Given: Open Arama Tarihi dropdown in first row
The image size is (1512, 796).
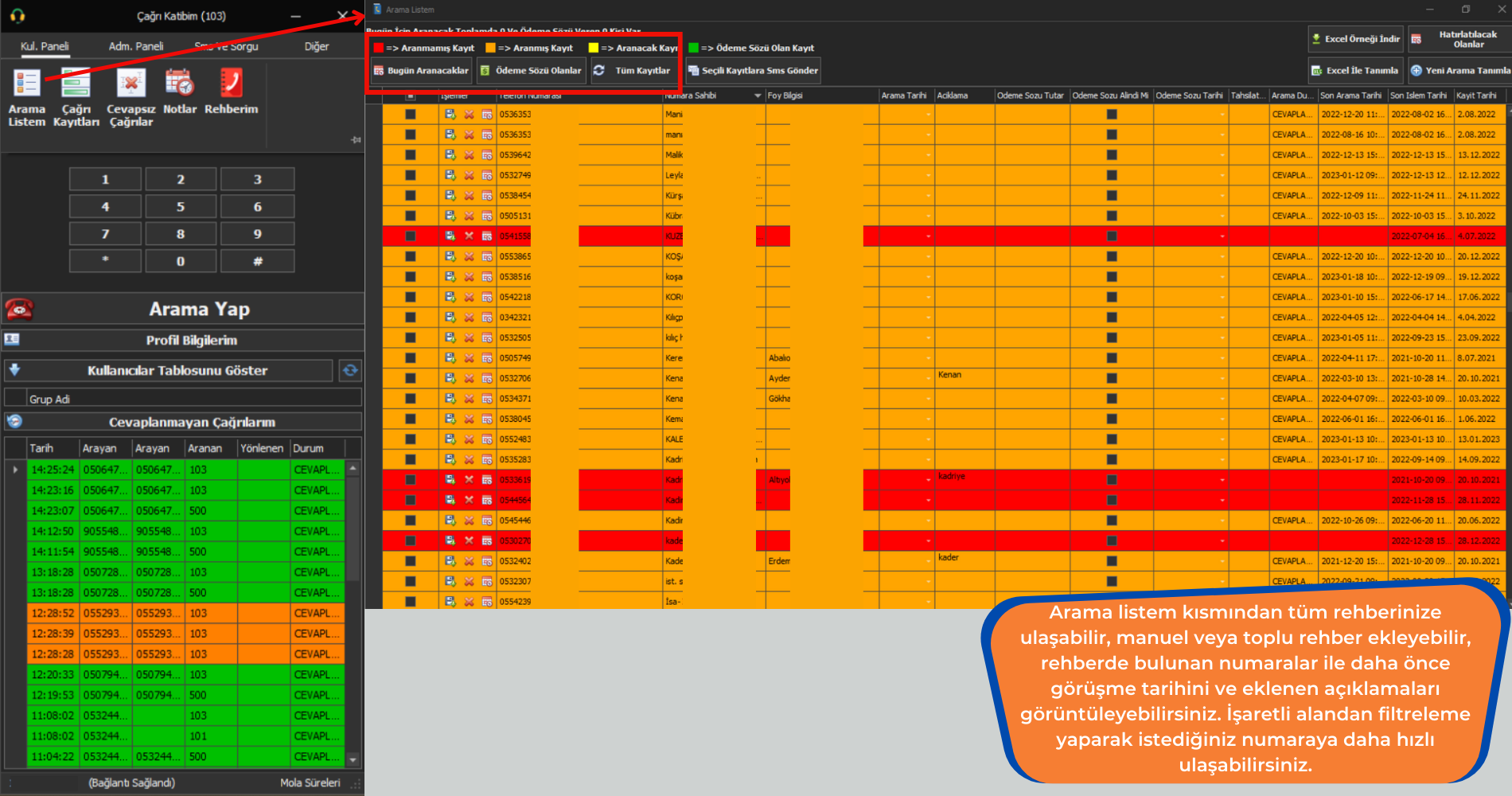Looking at the screenshot, I should 928,115.
